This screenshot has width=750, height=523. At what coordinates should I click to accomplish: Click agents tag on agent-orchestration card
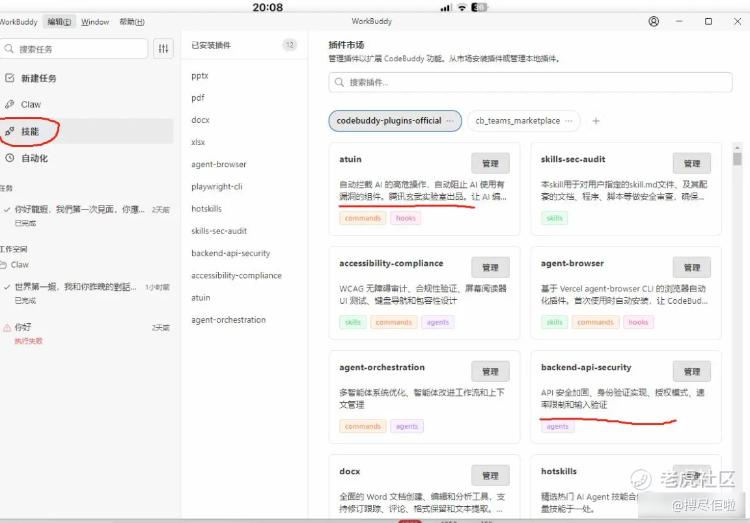pyautogui.click(x=407, y=426)
